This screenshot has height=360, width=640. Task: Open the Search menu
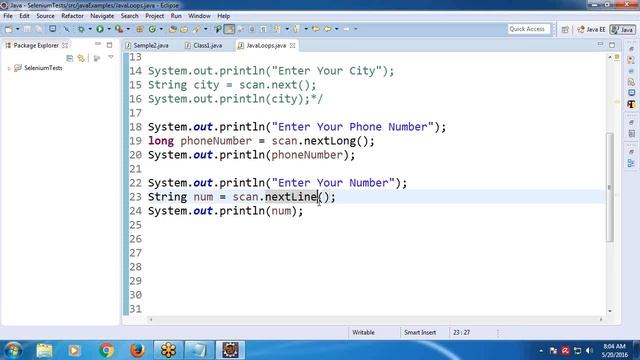(129, 16)
